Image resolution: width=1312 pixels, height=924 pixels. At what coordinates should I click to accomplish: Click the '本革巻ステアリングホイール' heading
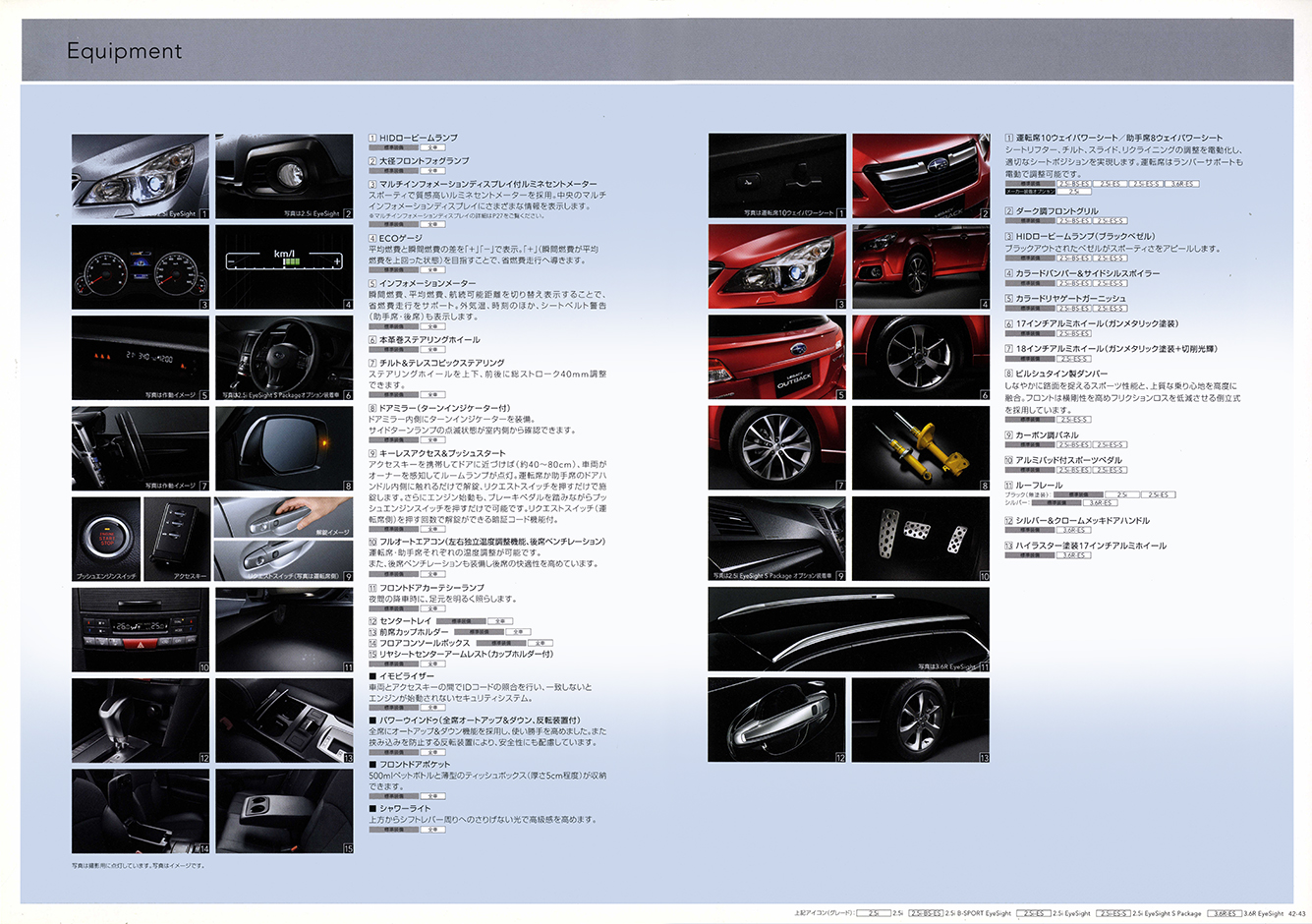[x=429, y=340]
